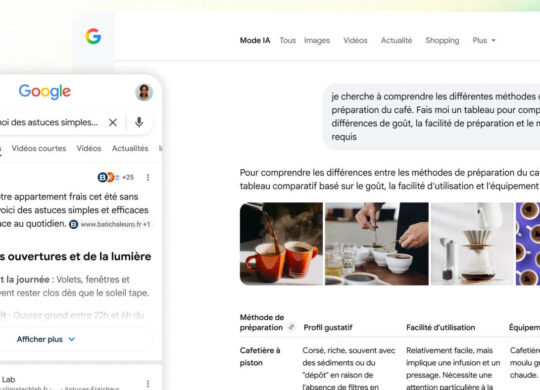Switch to the Images tab
This screenshot has height=390, width=540.
point(317,40)
